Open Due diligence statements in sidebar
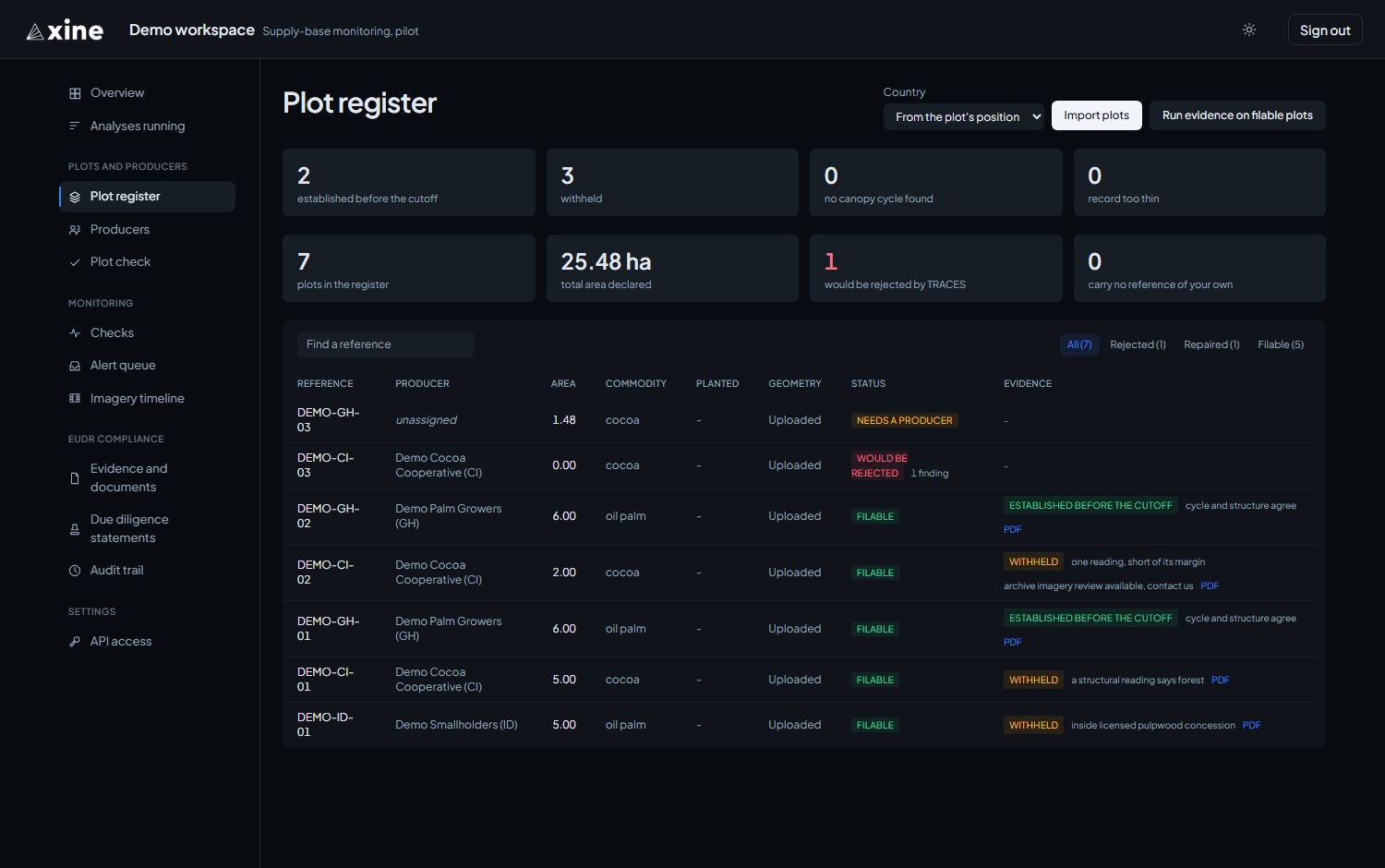 click(129, 528)
